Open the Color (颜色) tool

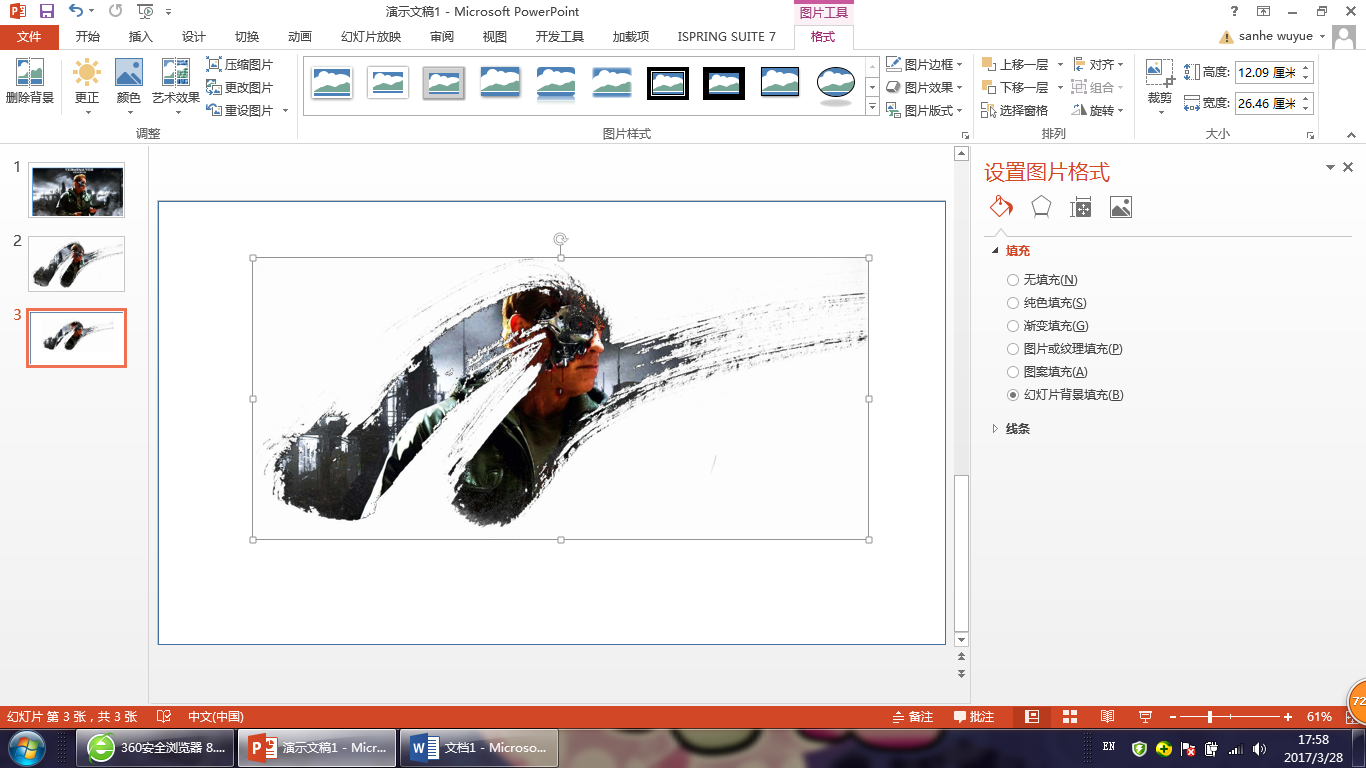pyautogui.click(x=128, y=84)
